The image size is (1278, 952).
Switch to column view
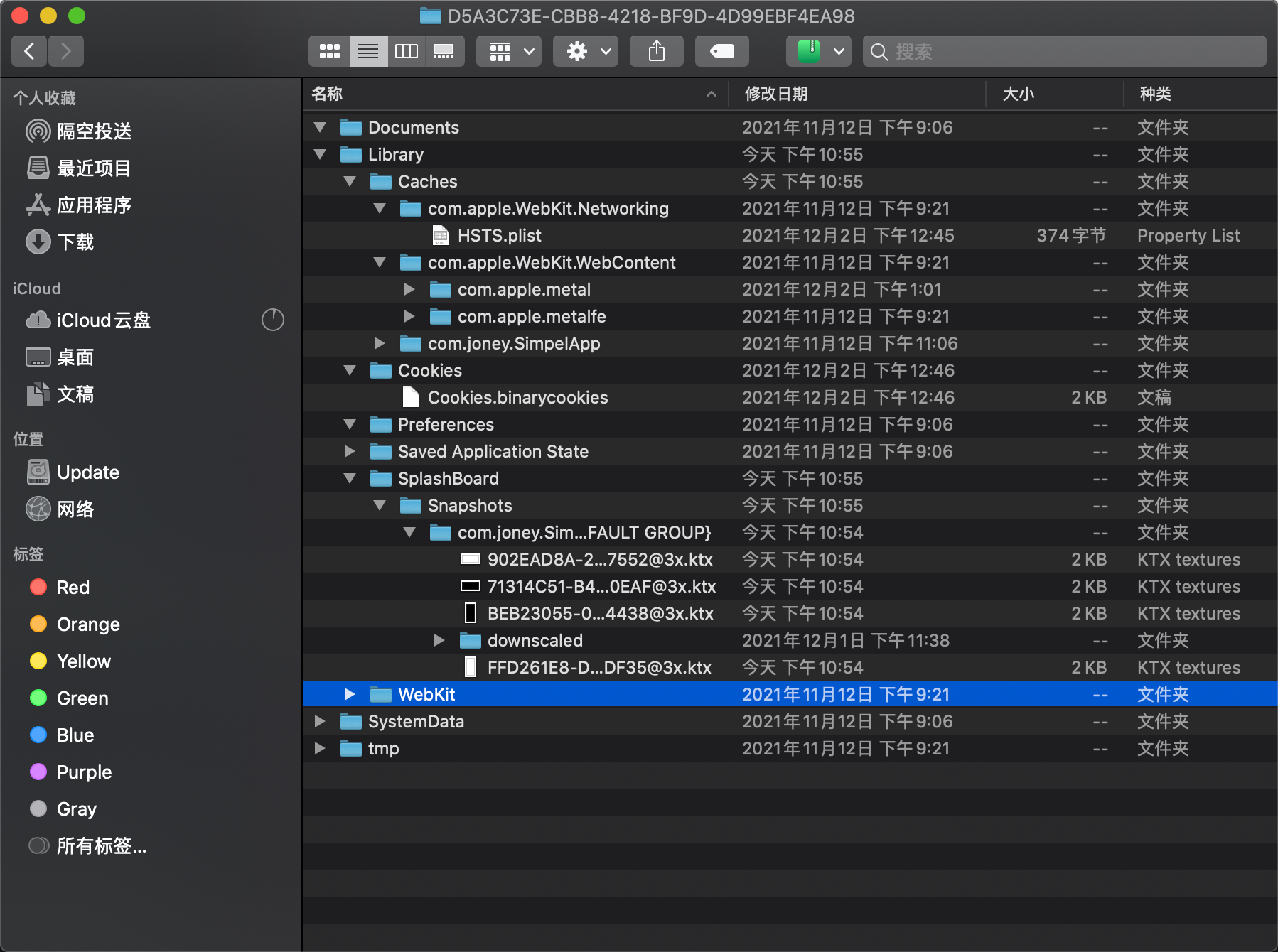click(406, 51)
